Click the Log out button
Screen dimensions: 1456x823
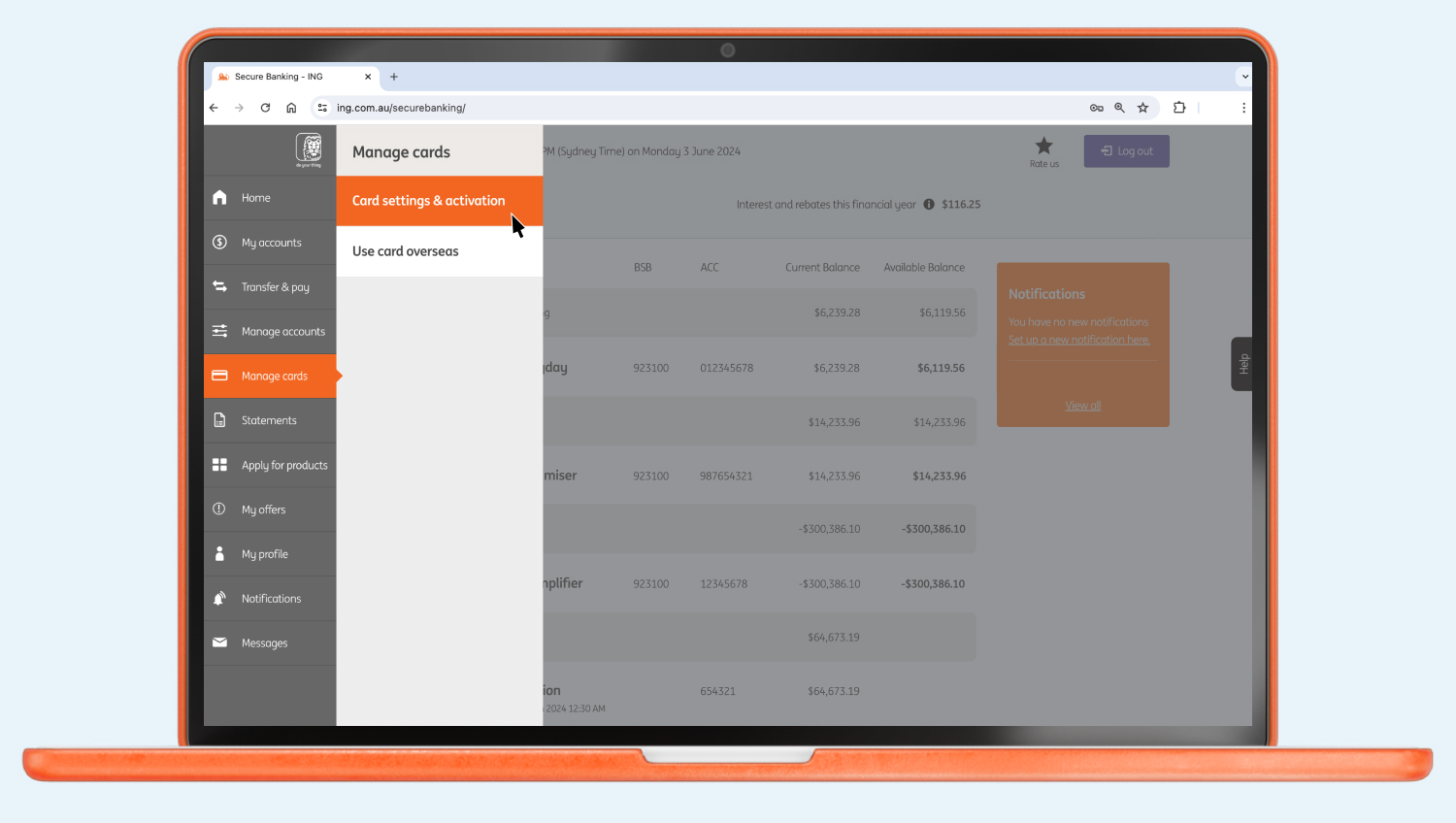tap(1126, 151)
